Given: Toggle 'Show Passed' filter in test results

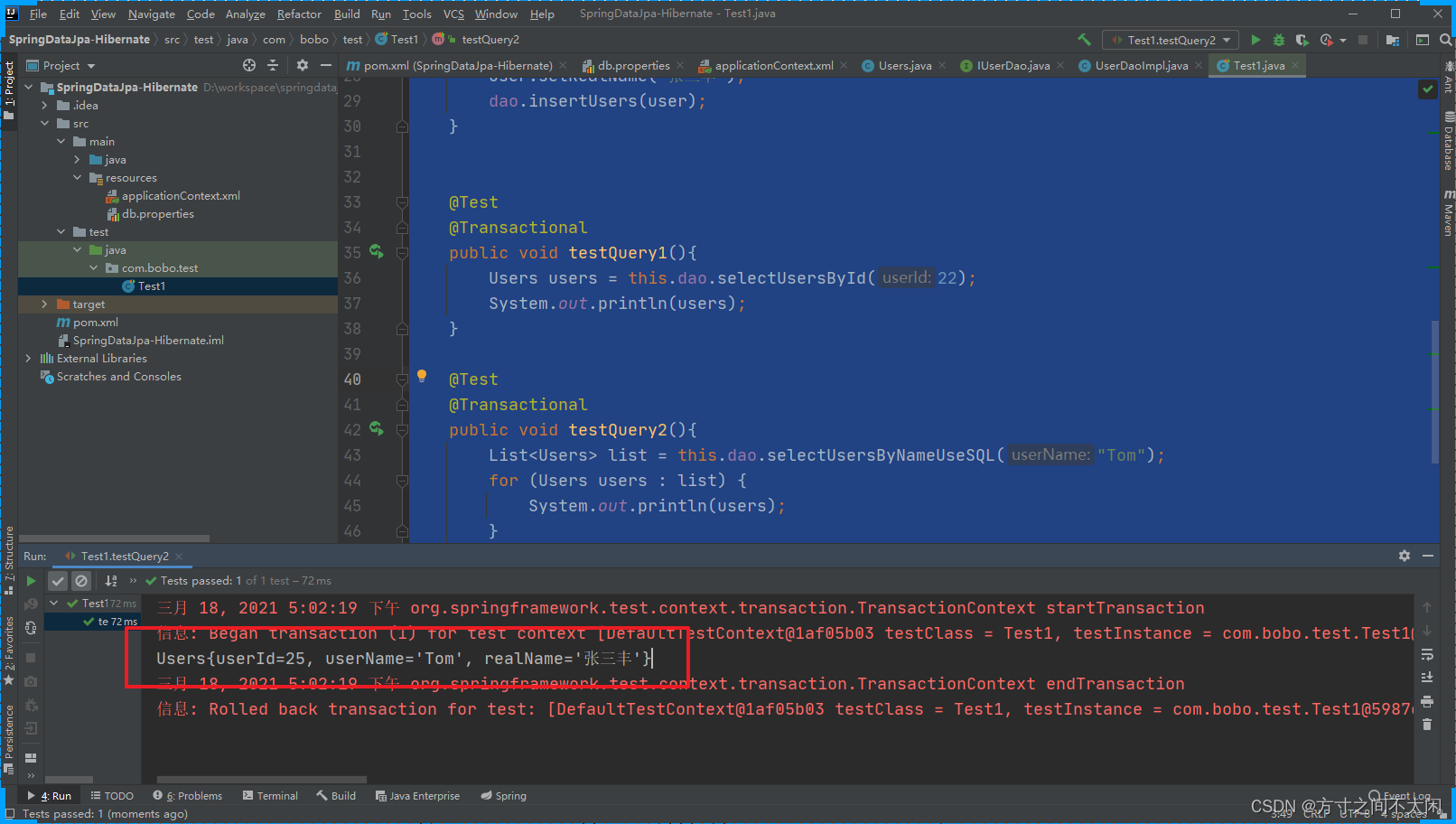Looking at the screenshot, I should (58, 580).
